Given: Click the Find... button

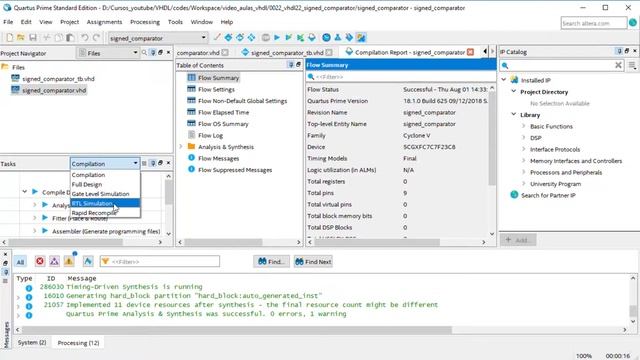Looking at the screenshot, I should coord(271,262).
